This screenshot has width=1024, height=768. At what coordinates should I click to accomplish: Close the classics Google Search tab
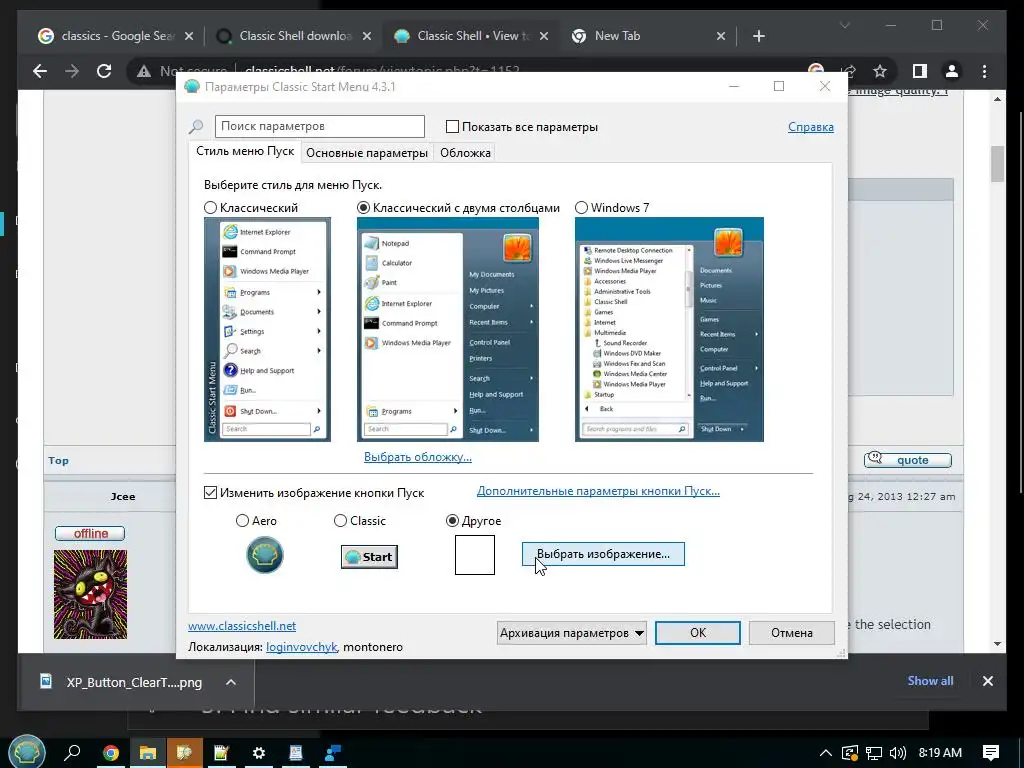coord(189,36)
